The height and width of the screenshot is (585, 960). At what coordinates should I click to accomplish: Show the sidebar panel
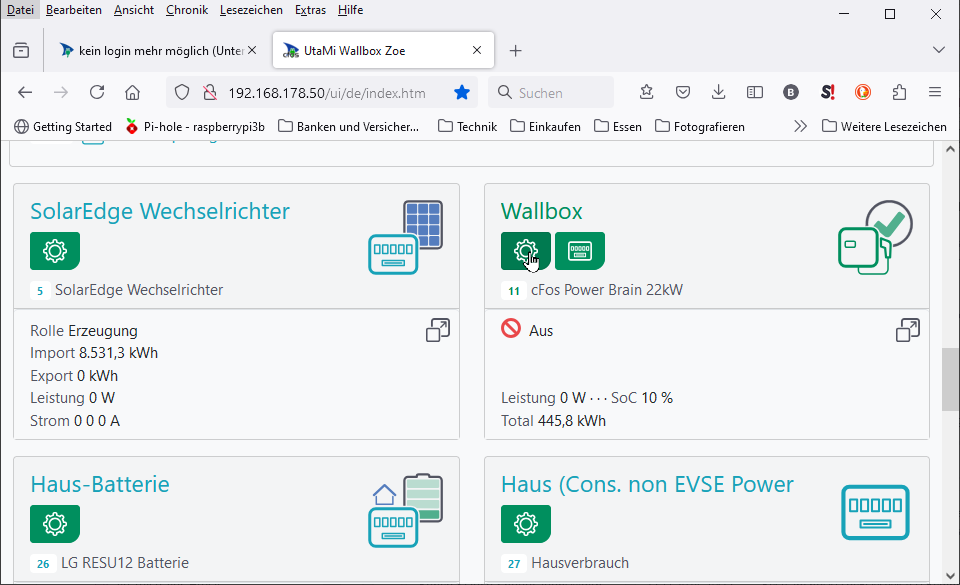755,92
